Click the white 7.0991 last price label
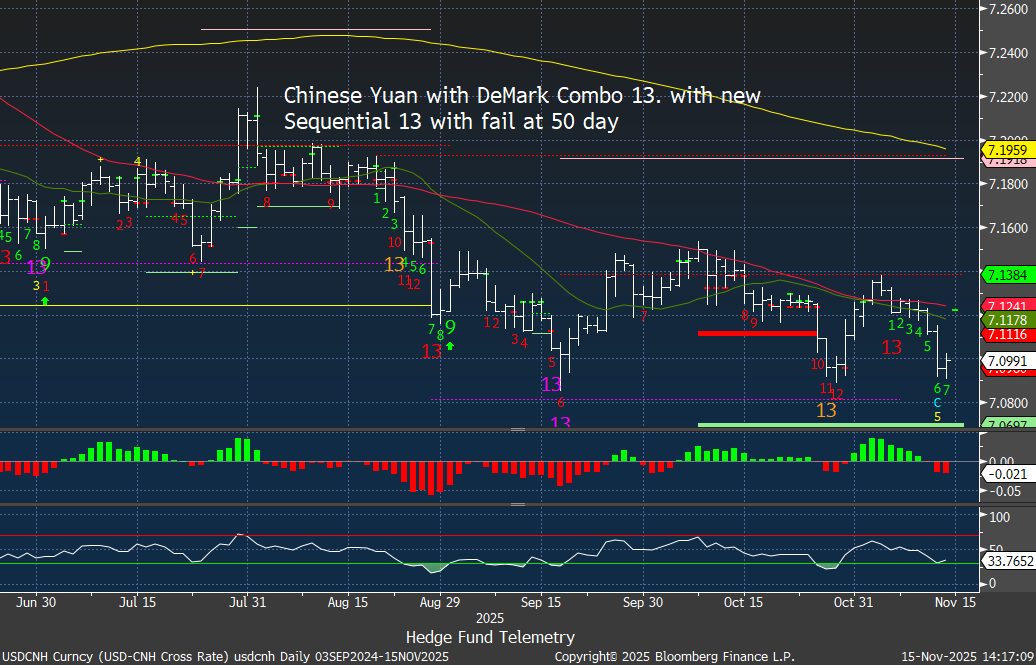1036x665 pixels. (1007, 360)
